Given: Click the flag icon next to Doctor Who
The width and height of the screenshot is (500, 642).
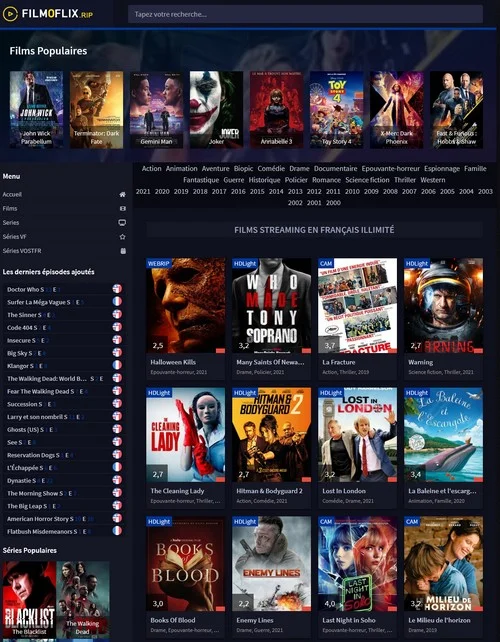Looking at the screenshot, I should pos(117,289).
